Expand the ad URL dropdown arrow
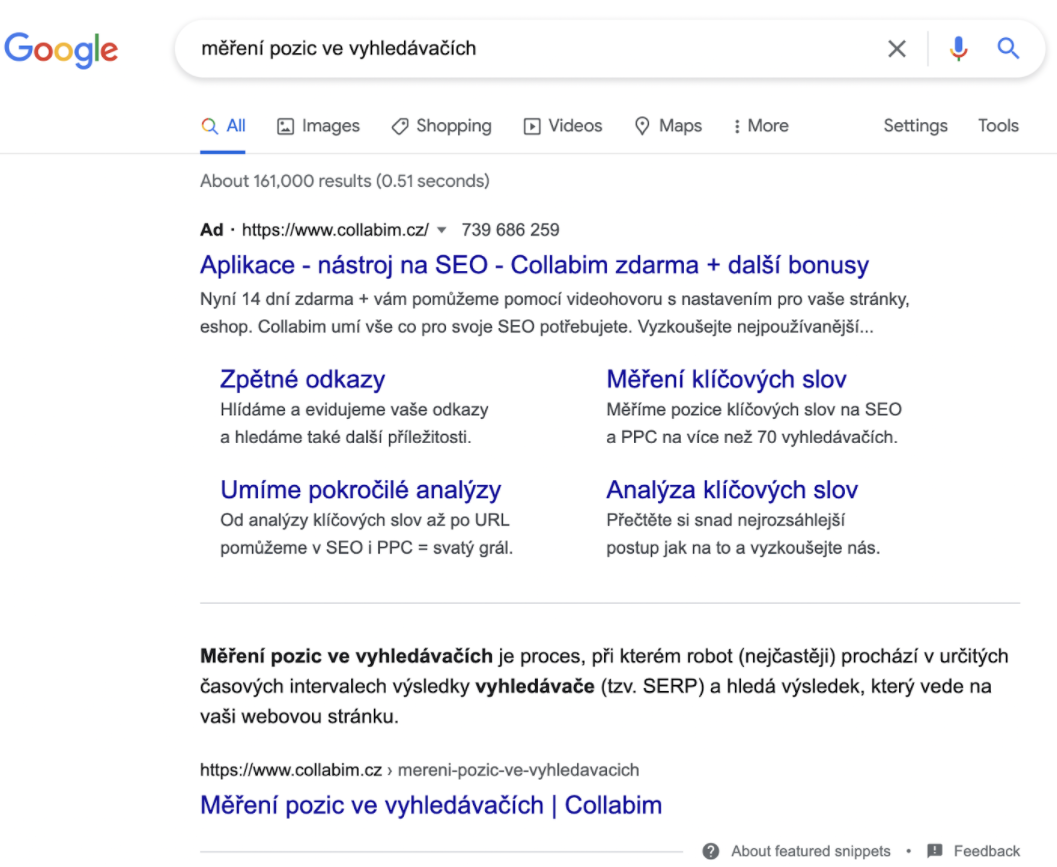This screenshot has height=867, width=1057. (442, 231)
